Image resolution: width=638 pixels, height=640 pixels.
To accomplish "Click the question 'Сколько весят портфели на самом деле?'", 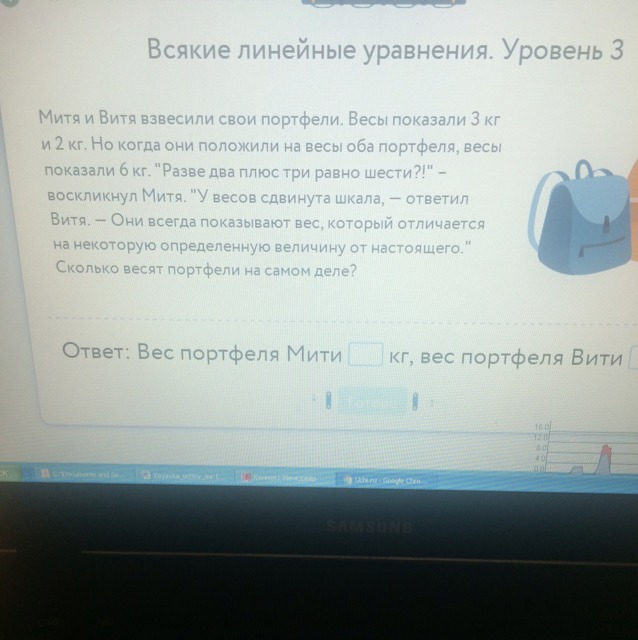I will [x=206, y=269].
